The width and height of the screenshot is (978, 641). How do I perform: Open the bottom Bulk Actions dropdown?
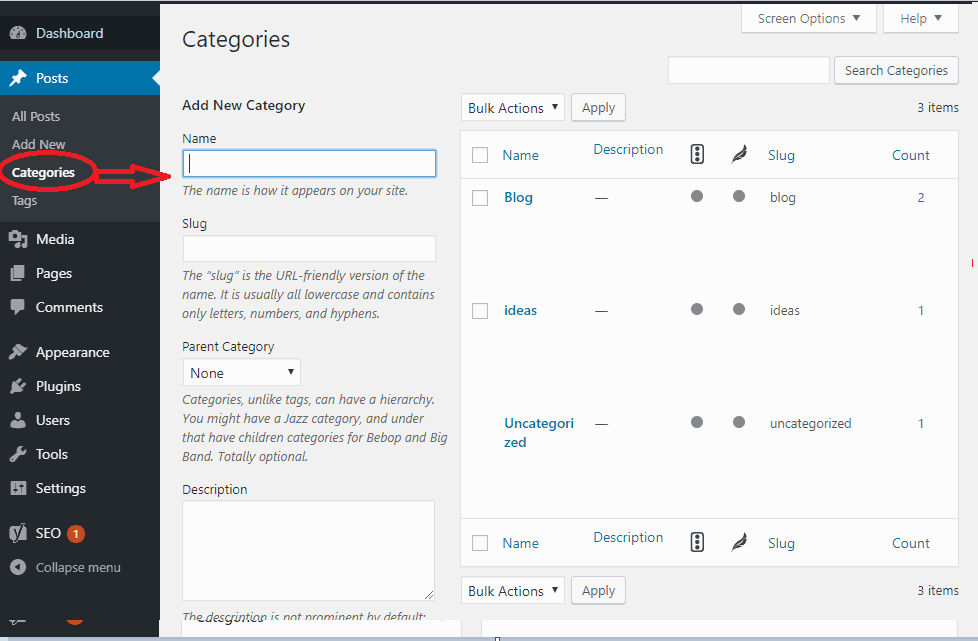pyautogui.click(x=513, y=590)
